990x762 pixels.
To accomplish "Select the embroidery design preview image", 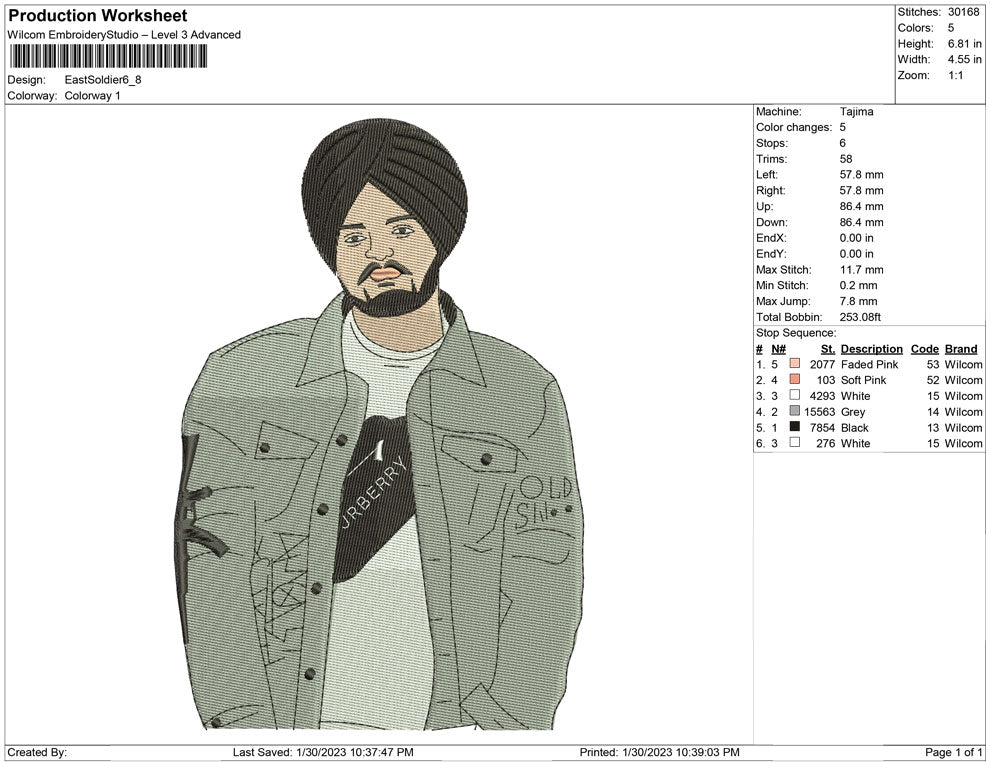I will [378, 424].
